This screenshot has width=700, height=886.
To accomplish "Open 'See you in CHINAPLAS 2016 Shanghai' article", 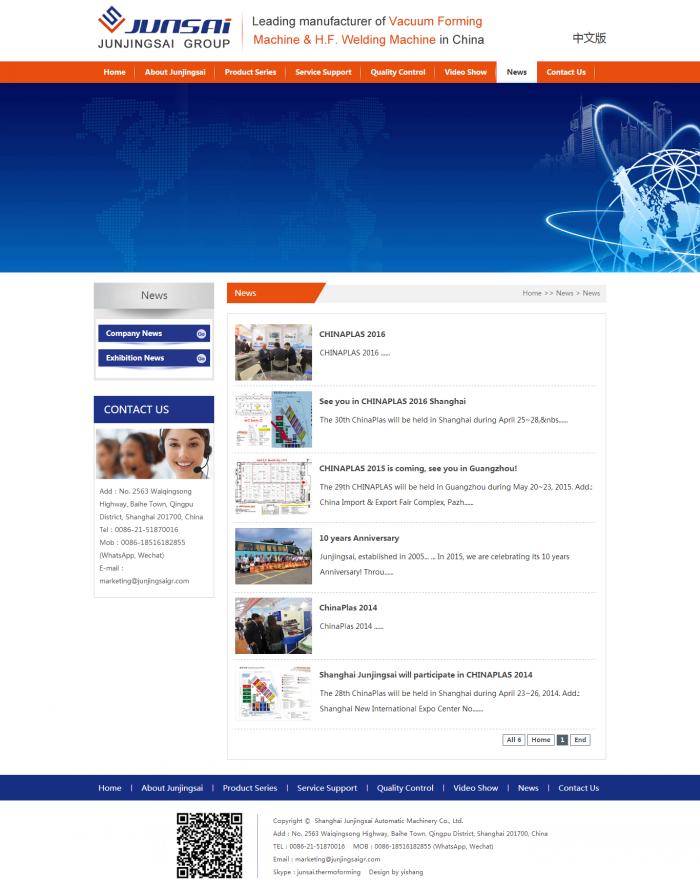I will click(392, 401).
